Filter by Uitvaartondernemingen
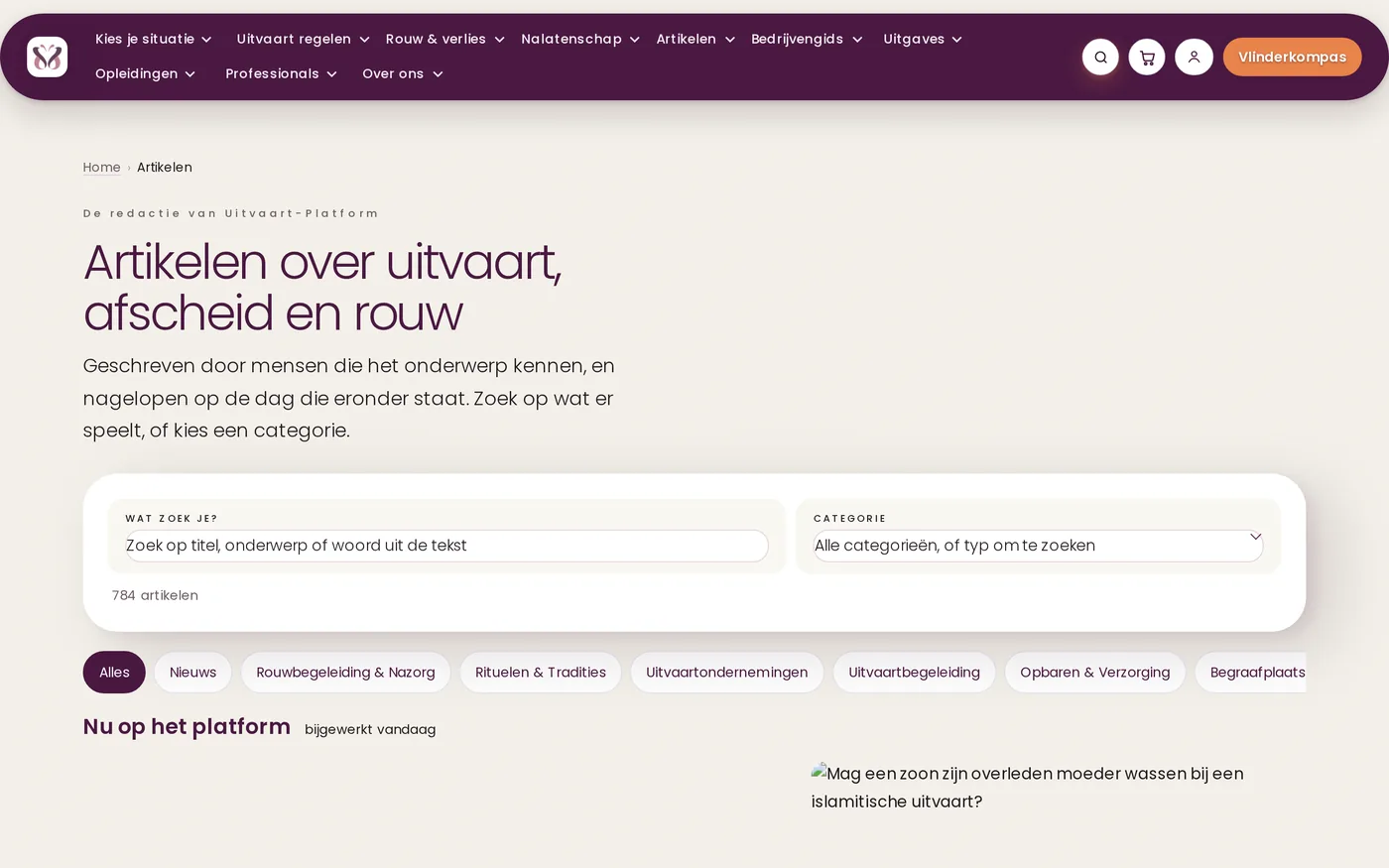The image size is (1389, 868). (x=727, y=673)
